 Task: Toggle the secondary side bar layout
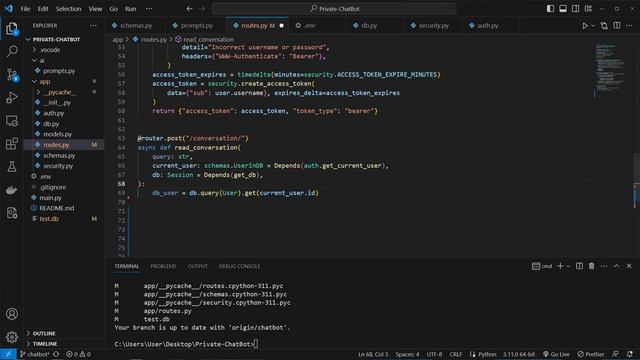576,9
